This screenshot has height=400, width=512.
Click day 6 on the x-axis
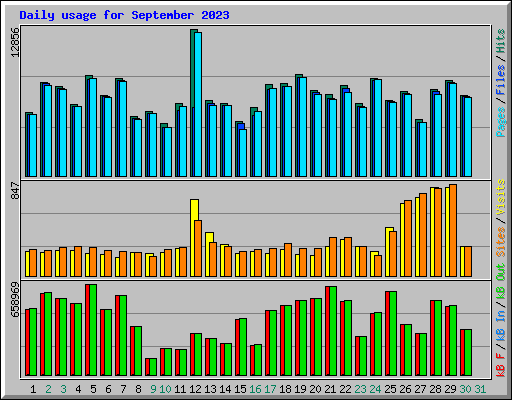(108, 389)
